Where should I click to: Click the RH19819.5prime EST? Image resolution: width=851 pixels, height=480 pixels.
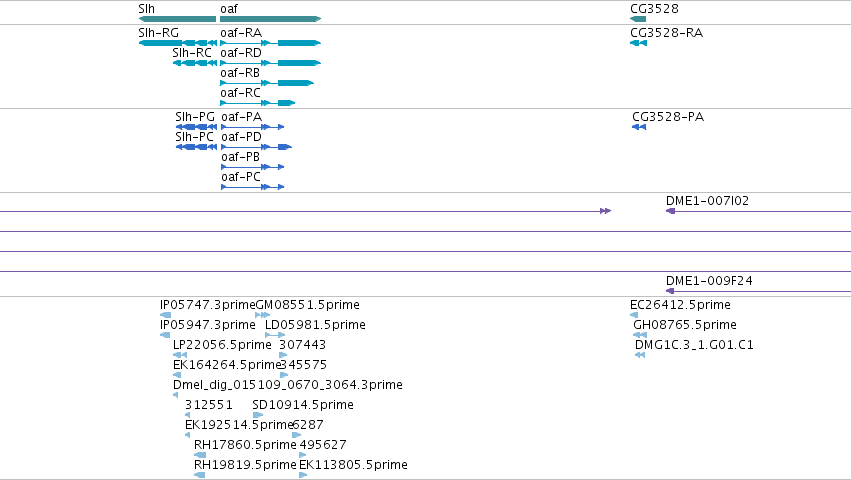click(200, 475)
